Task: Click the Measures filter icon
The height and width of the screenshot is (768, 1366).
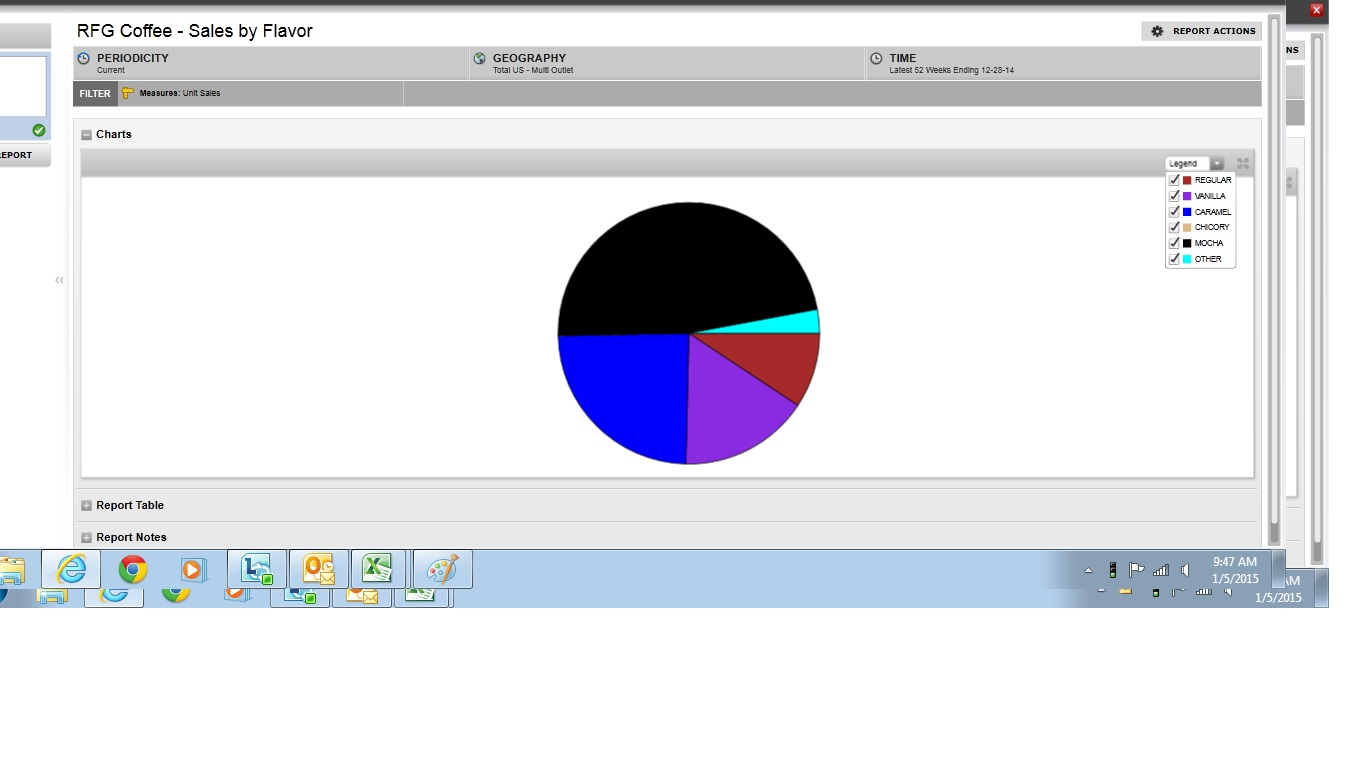Action: 127,93
